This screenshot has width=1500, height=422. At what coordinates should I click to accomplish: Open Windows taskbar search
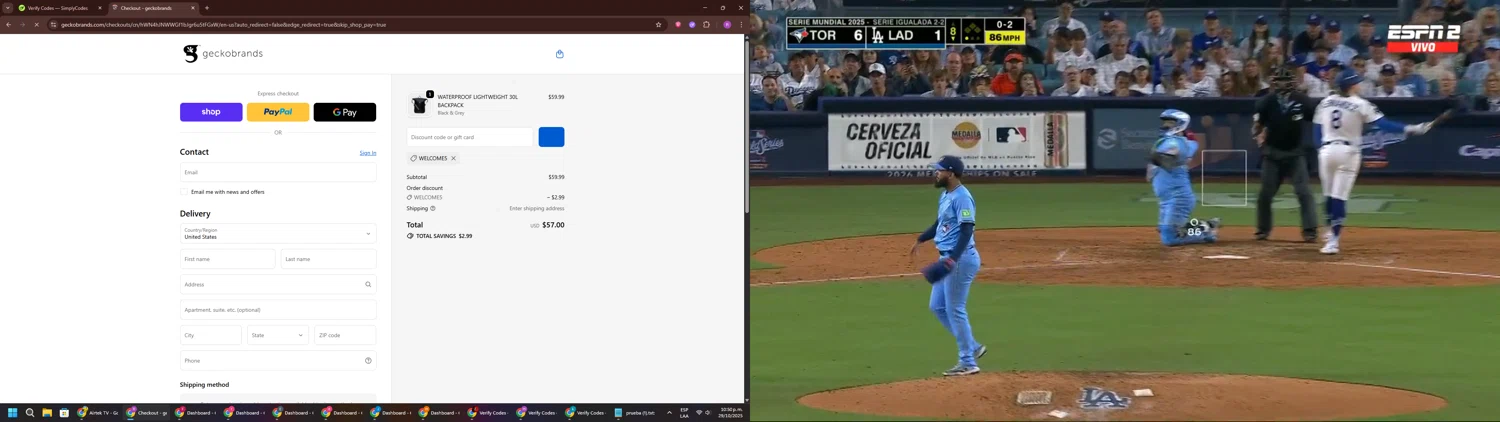click(30, 413)
